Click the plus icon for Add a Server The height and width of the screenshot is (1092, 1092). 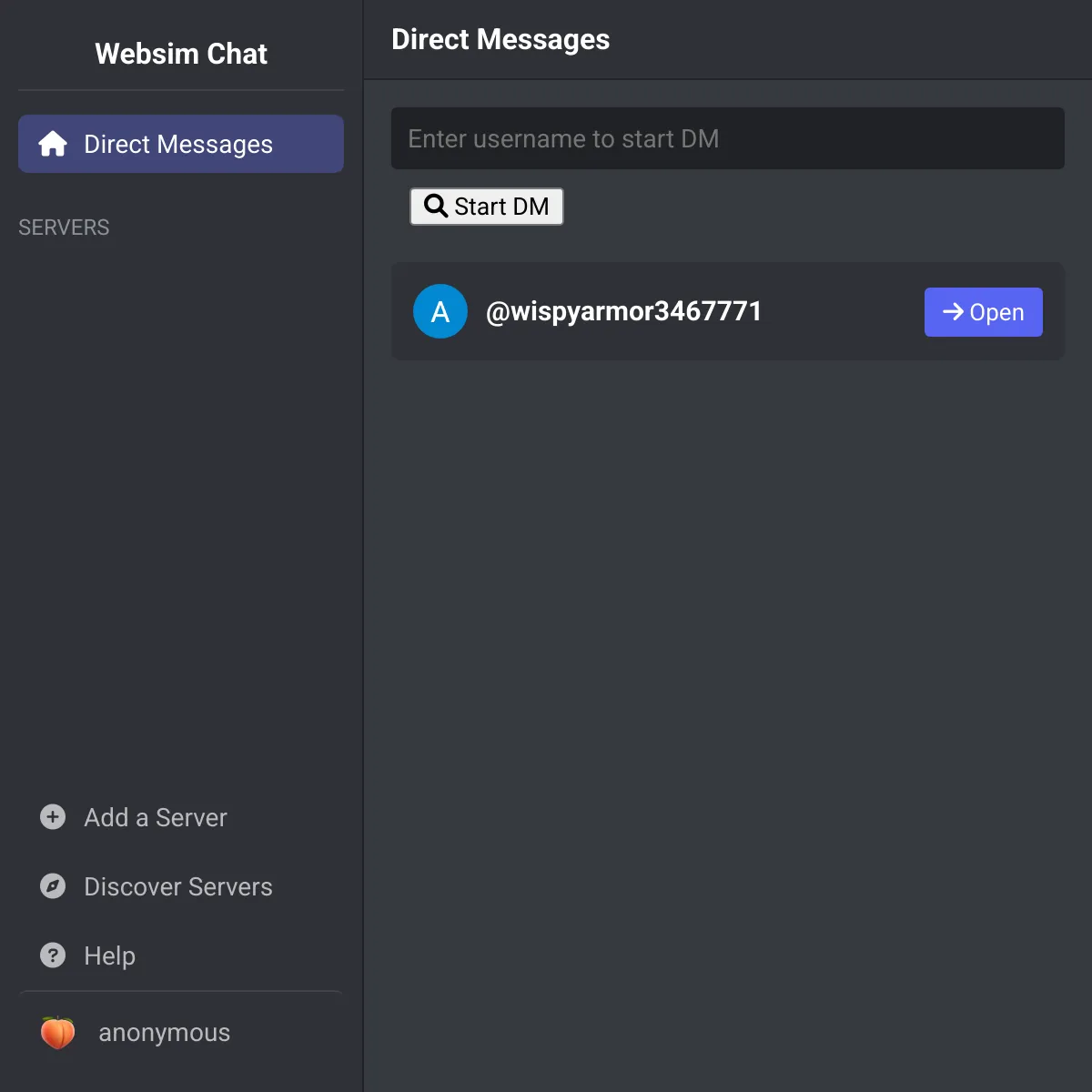53,817
